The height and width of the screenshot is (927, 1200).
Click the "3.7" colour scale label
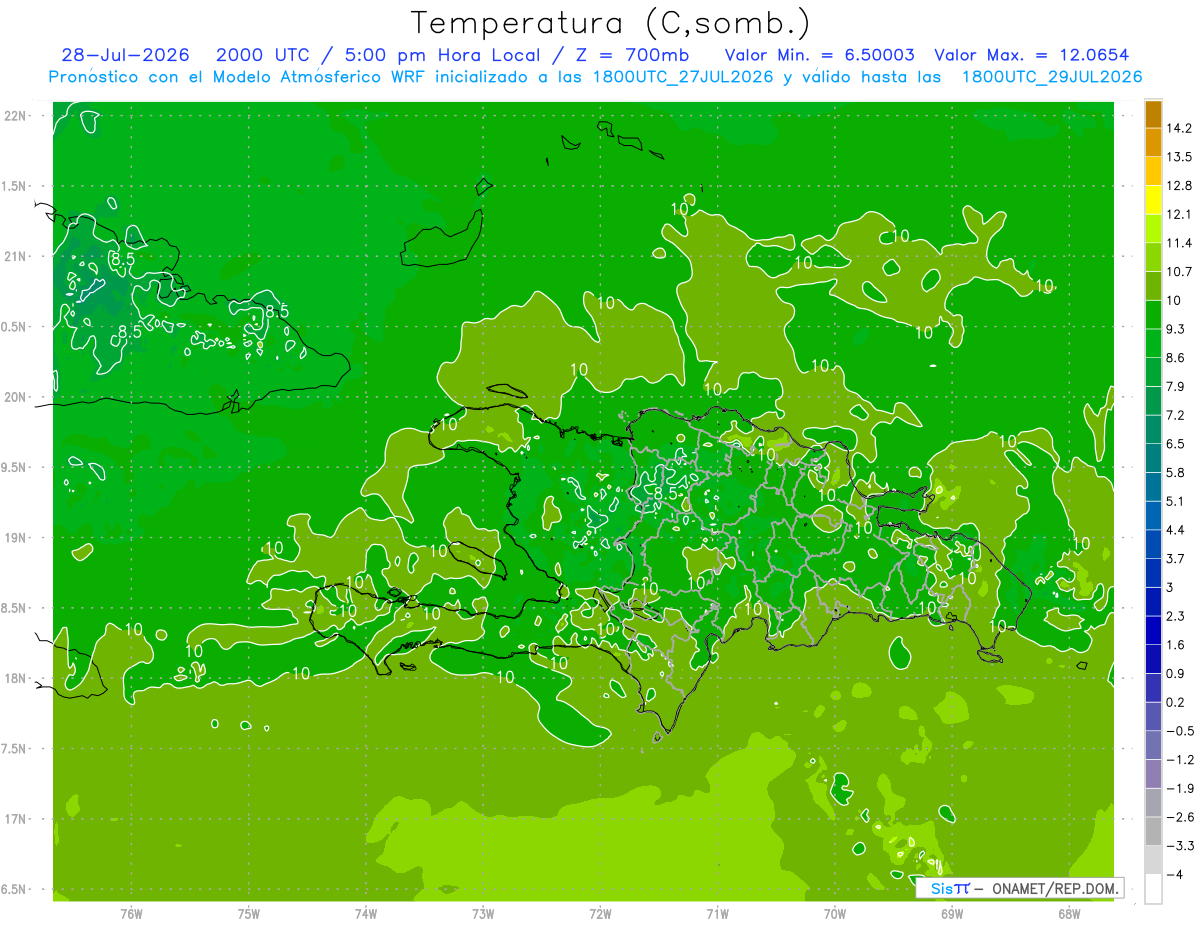tap(1176, 558)
